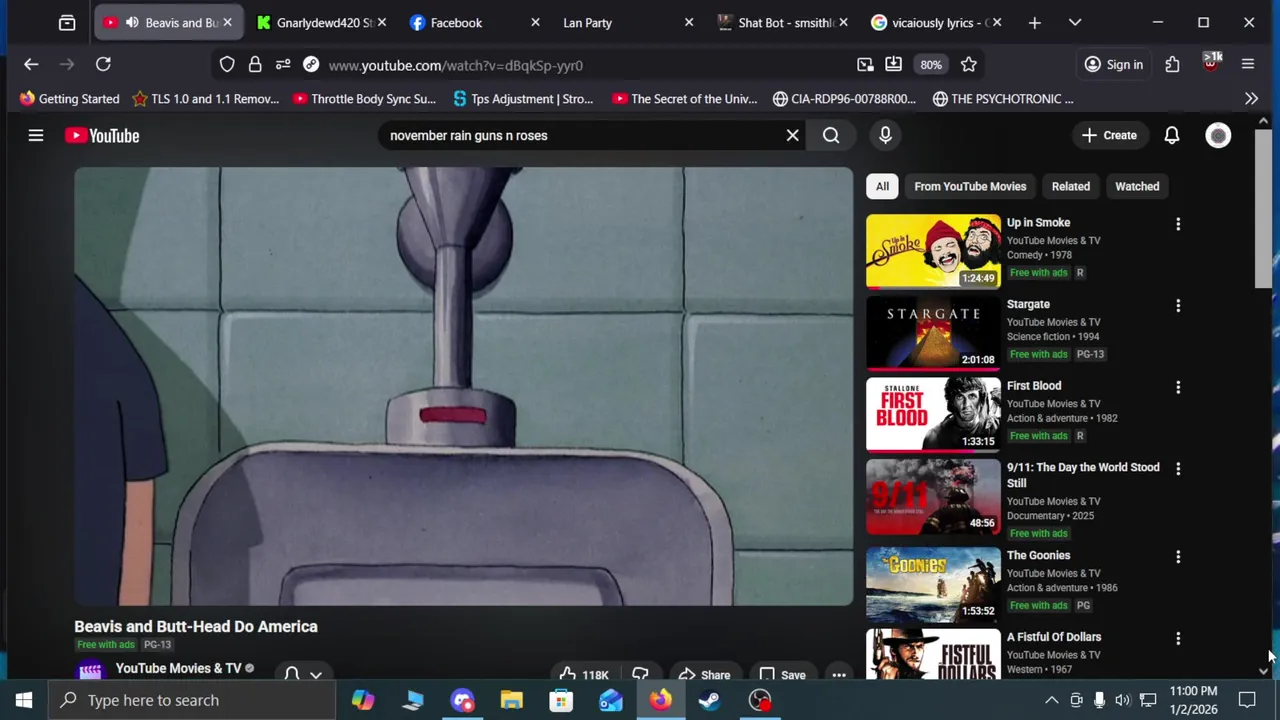Open Microsoft Store from the taskbar
This screenshot has height=720, width=1280.
(x=562, y=700)
